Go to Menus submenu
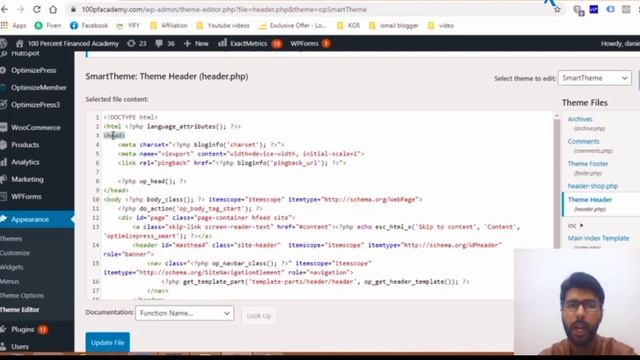 10,281
